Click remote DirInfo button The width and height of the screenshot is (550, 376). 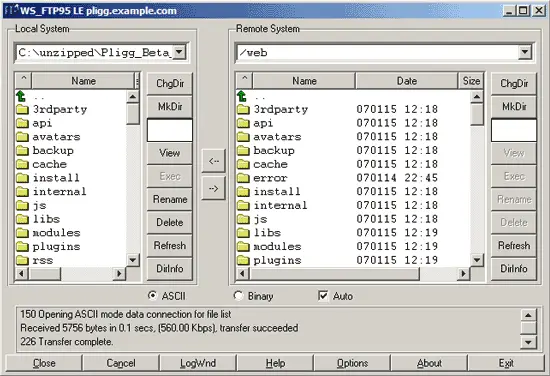point(514,269)
